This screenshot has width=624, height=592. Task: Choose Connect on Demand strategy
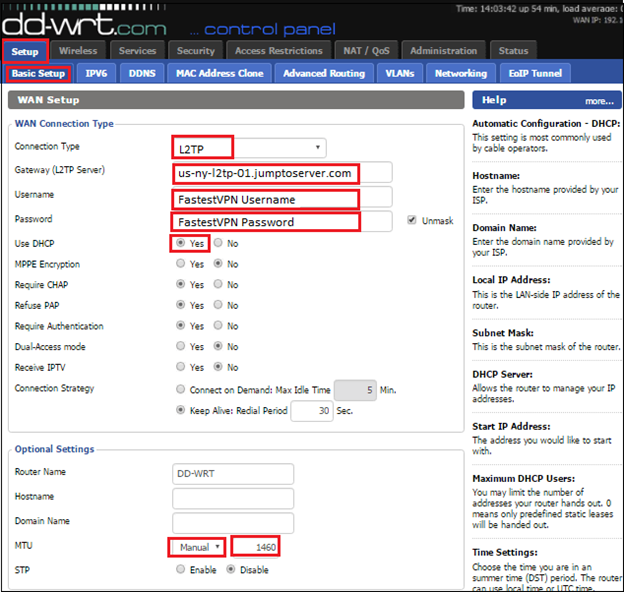(x=180, y=389)
